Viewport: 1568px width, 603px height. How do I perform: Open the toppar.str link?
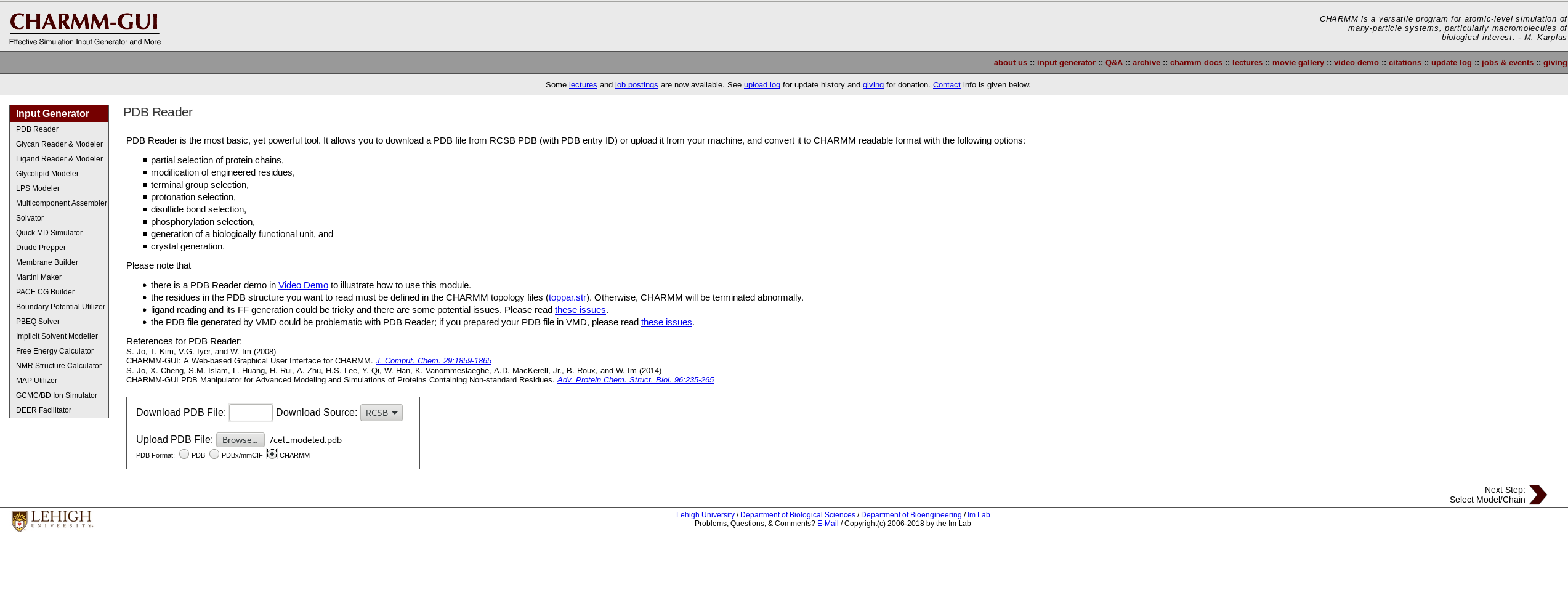567,297
